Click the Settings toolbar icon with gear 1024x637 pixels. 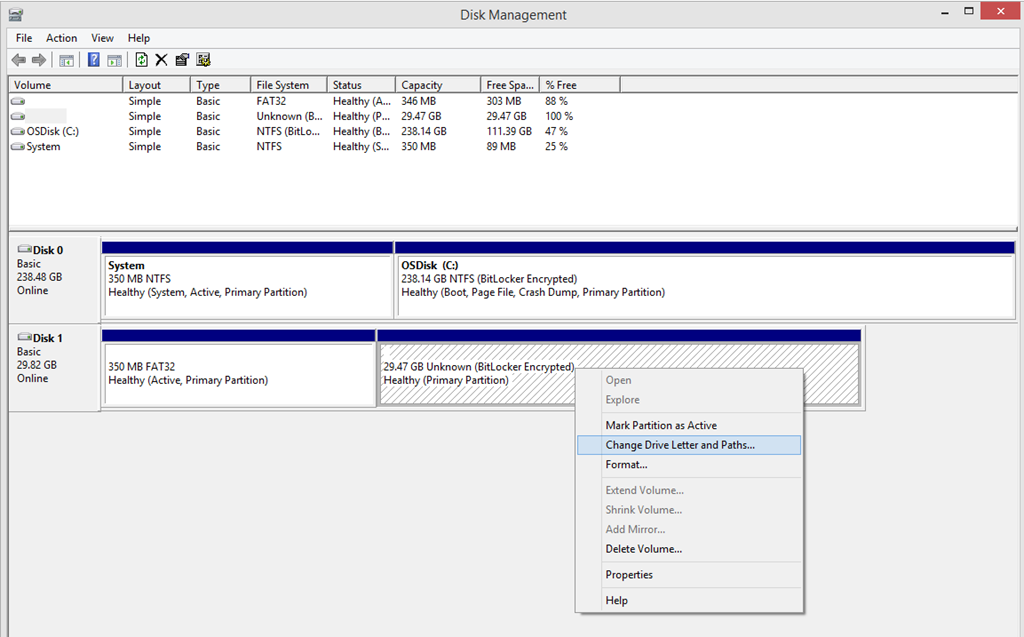click(203, 60)
